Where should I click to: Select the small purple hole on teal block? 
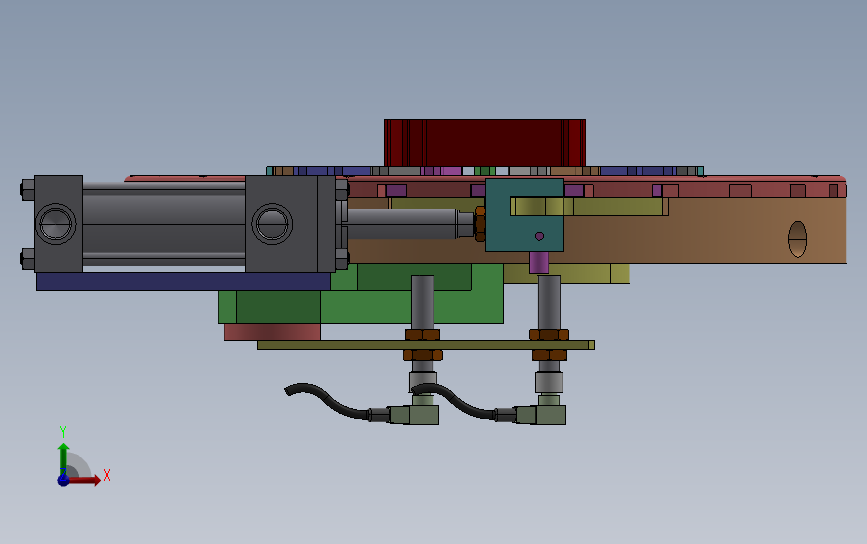(540, 236)
